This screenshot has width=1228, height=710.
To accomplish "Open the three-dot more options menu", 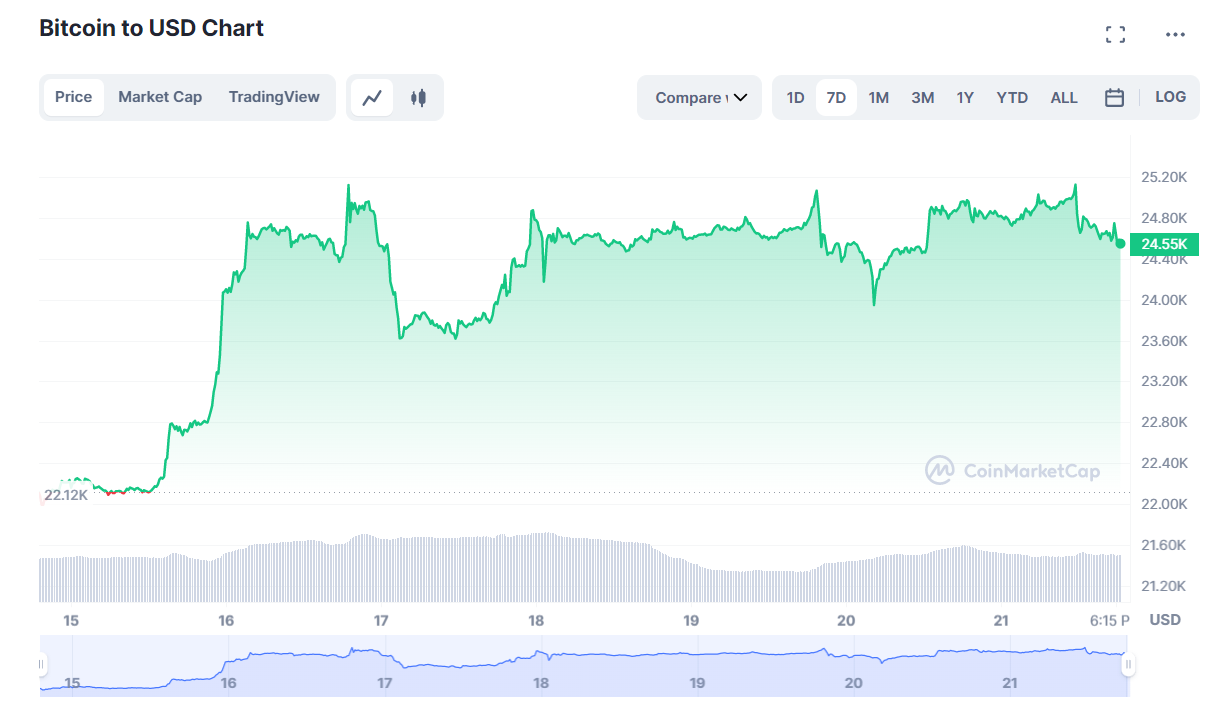I will click(x=1175, y=35).
